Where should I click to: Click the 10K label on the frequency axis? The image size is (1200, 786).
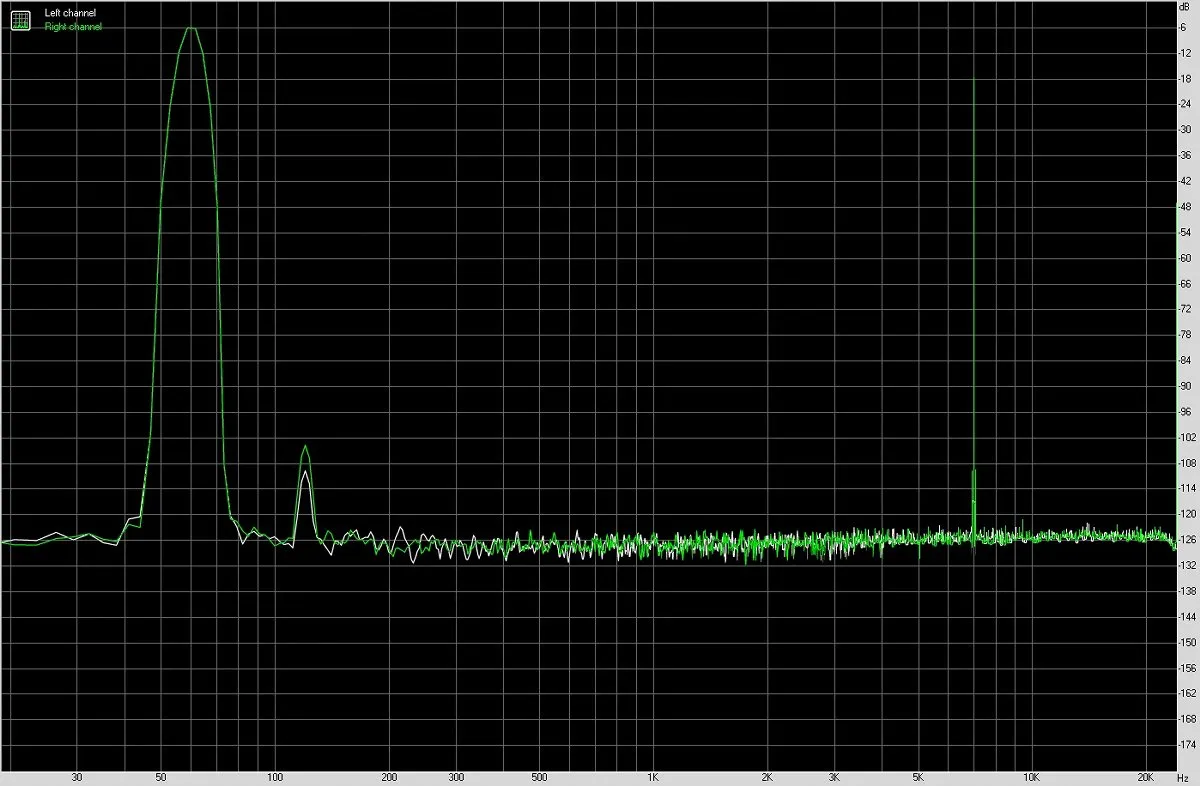1031,776
